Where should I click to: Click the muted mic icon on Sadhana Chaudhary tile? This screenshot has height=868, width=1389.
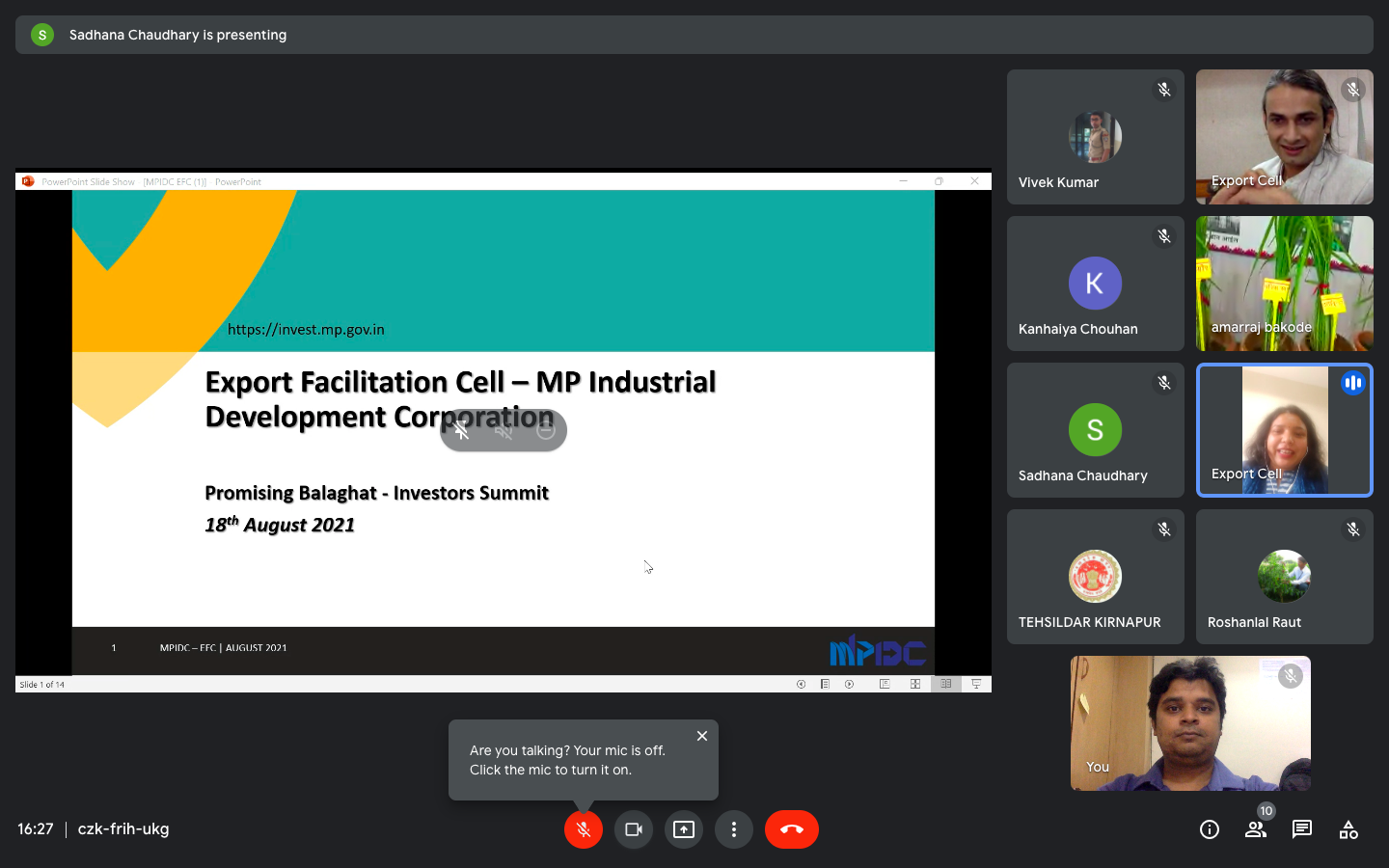[1164, 383]
